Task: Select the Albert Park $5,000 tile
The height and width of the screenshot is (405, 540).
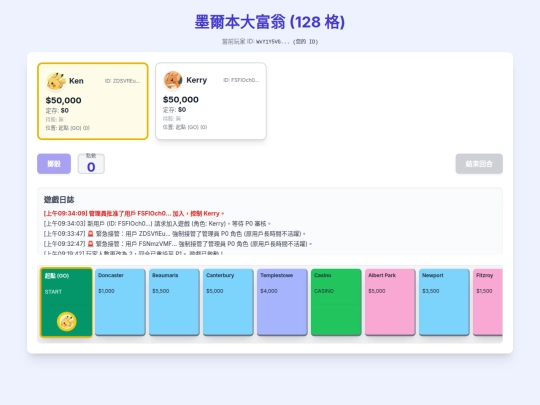Action: [390, 302]
